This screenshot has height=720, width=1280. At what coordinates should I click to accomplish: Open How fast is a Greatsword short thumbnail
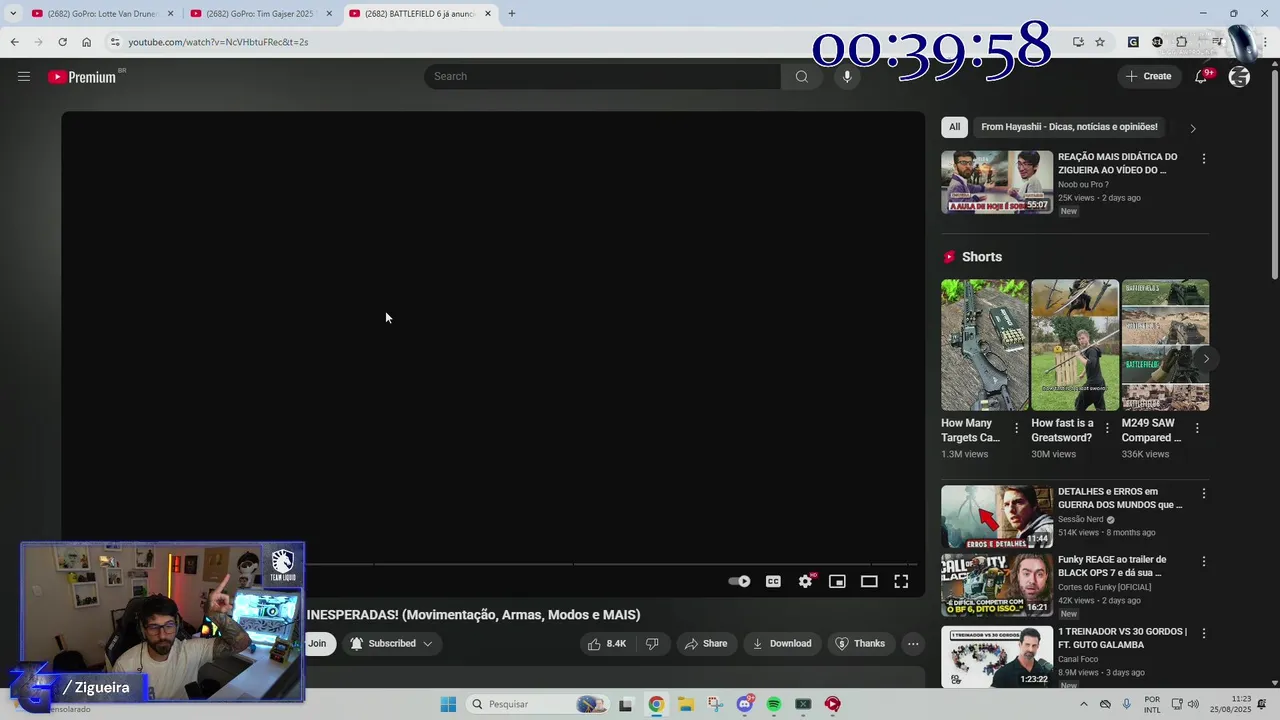pos(1075,345)
